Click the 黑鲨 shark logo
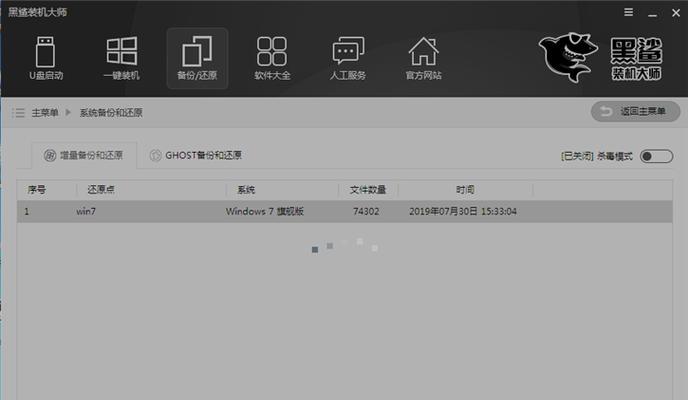This screenshot has width=688, height=400. coord(568,57)
